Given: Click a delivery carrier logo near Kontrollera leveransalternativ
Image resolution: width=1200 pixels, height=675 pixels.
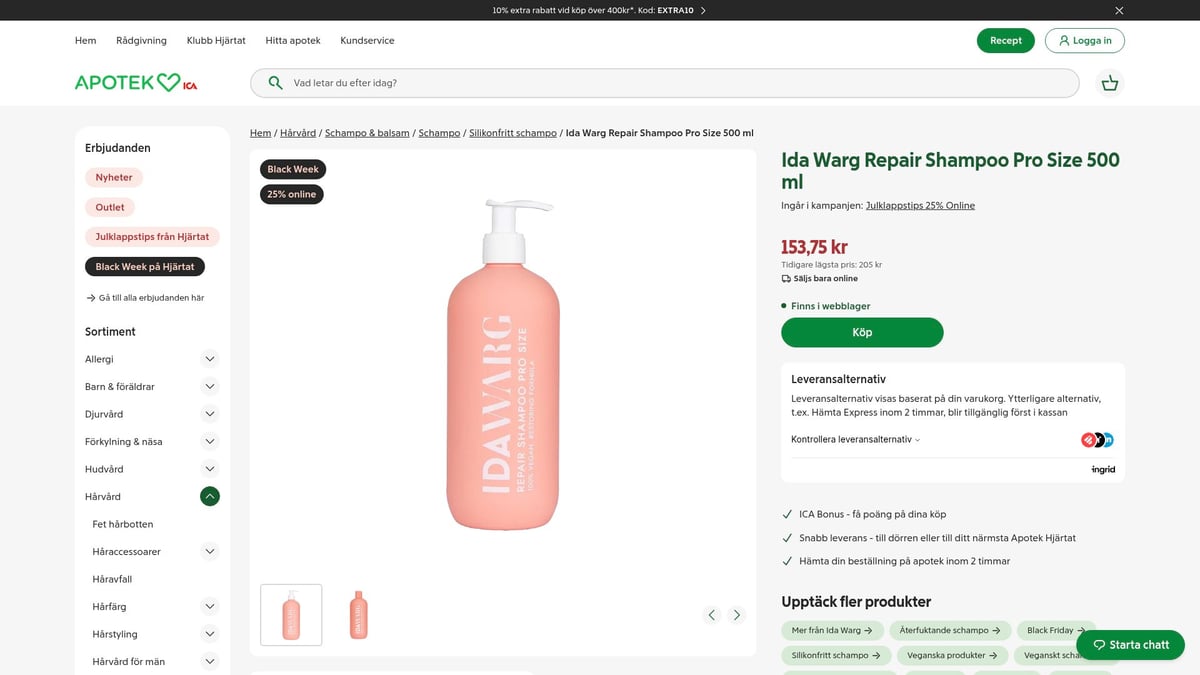Looking at the screenshot, I should pos(1089,438).
